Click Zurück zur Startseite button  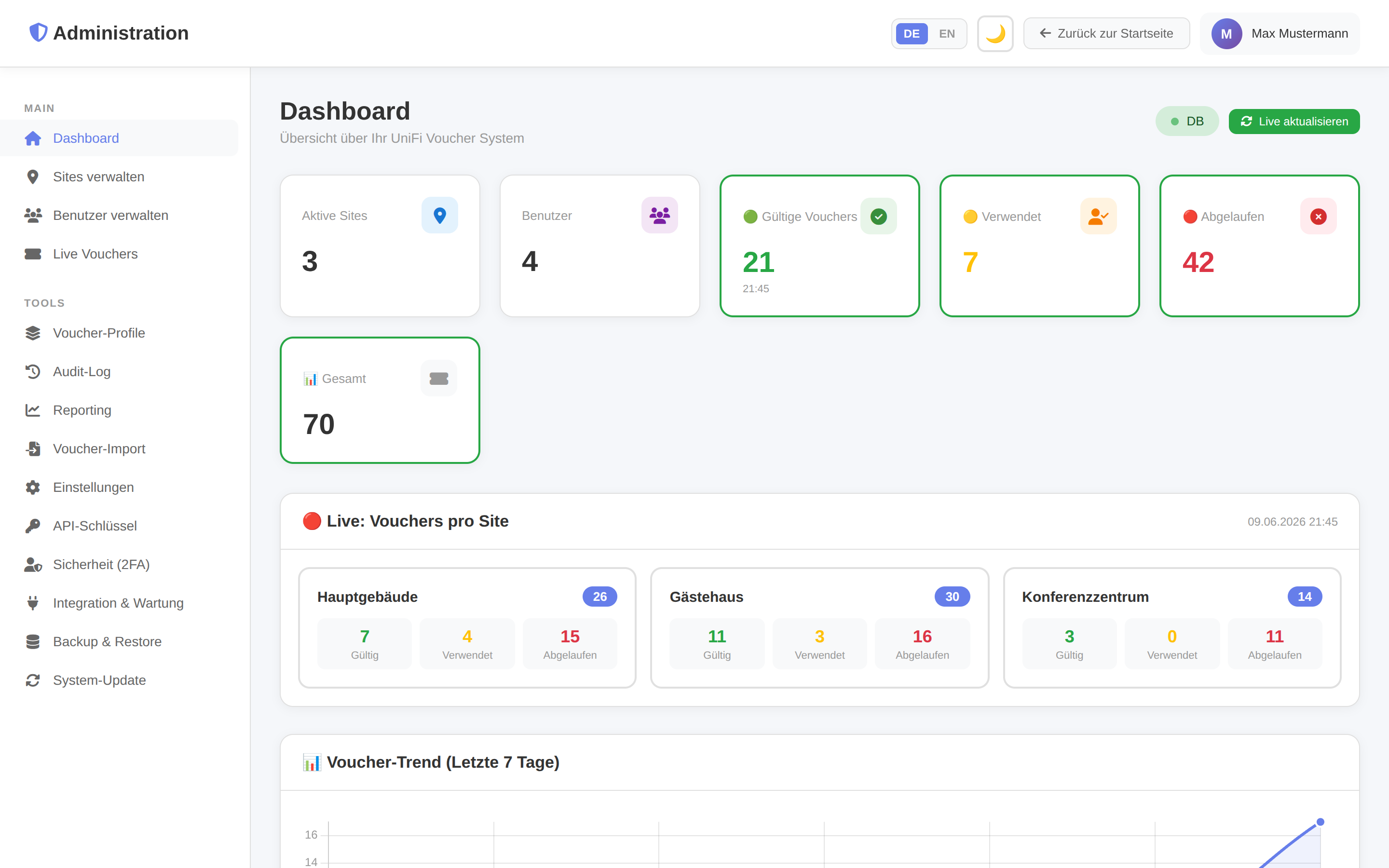[1106, 33]
